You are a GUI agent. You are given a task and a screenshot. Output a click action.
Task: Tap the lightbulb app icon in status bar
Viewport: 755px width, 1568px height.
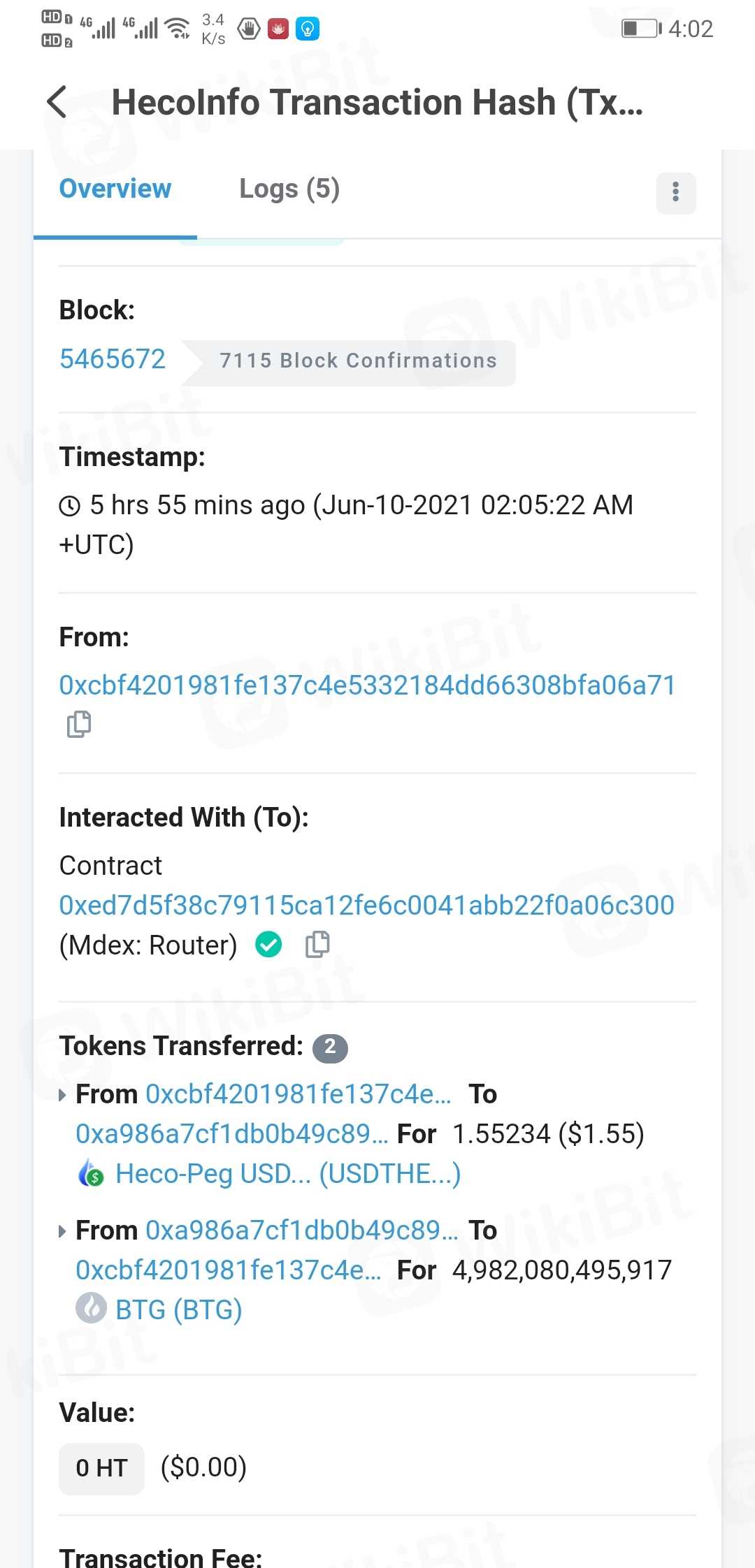pyautogui.click(x=308, y=29)
